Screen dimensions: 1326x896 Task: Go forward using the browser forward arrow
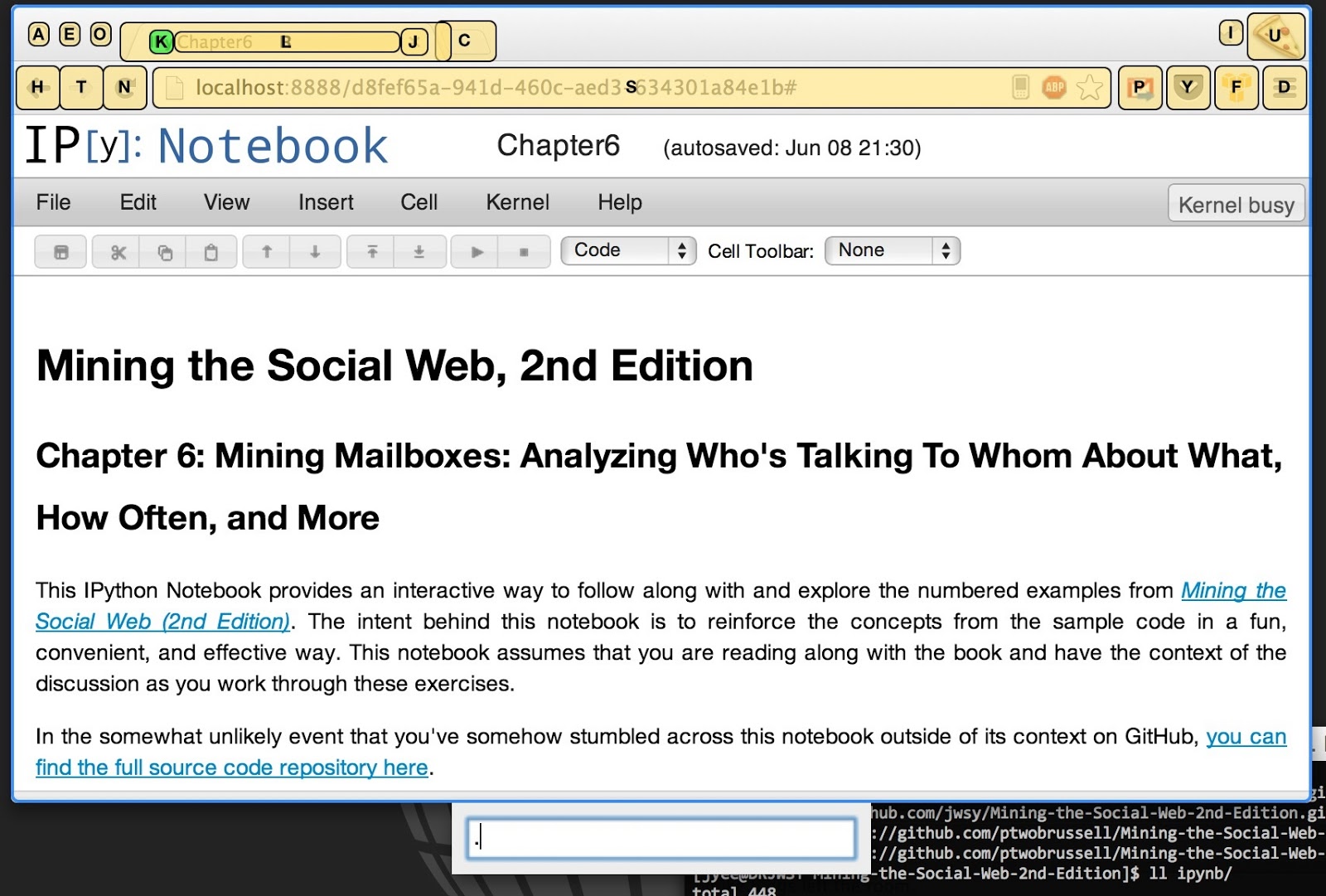point(81,87)
